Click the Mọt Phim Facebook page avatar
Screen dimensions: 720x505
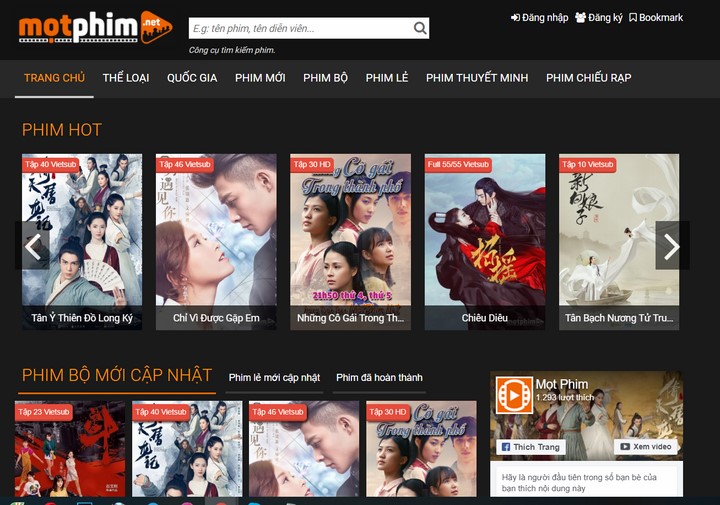click(x=514, y=395)
